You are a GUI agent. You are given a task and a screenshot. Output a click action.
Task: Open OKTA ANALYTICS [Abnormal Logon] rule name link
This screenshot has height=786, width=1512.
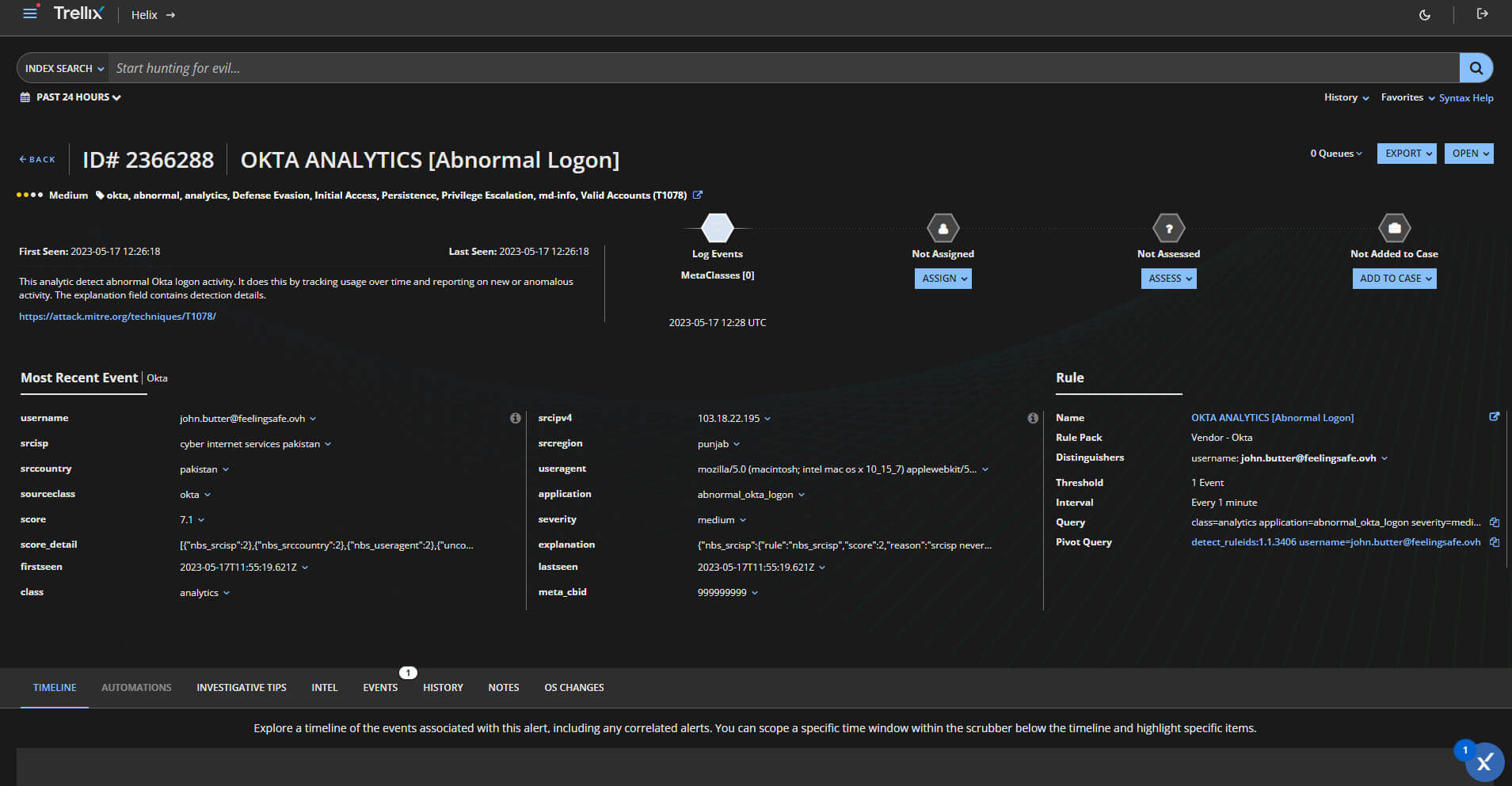pos(1272,418)
